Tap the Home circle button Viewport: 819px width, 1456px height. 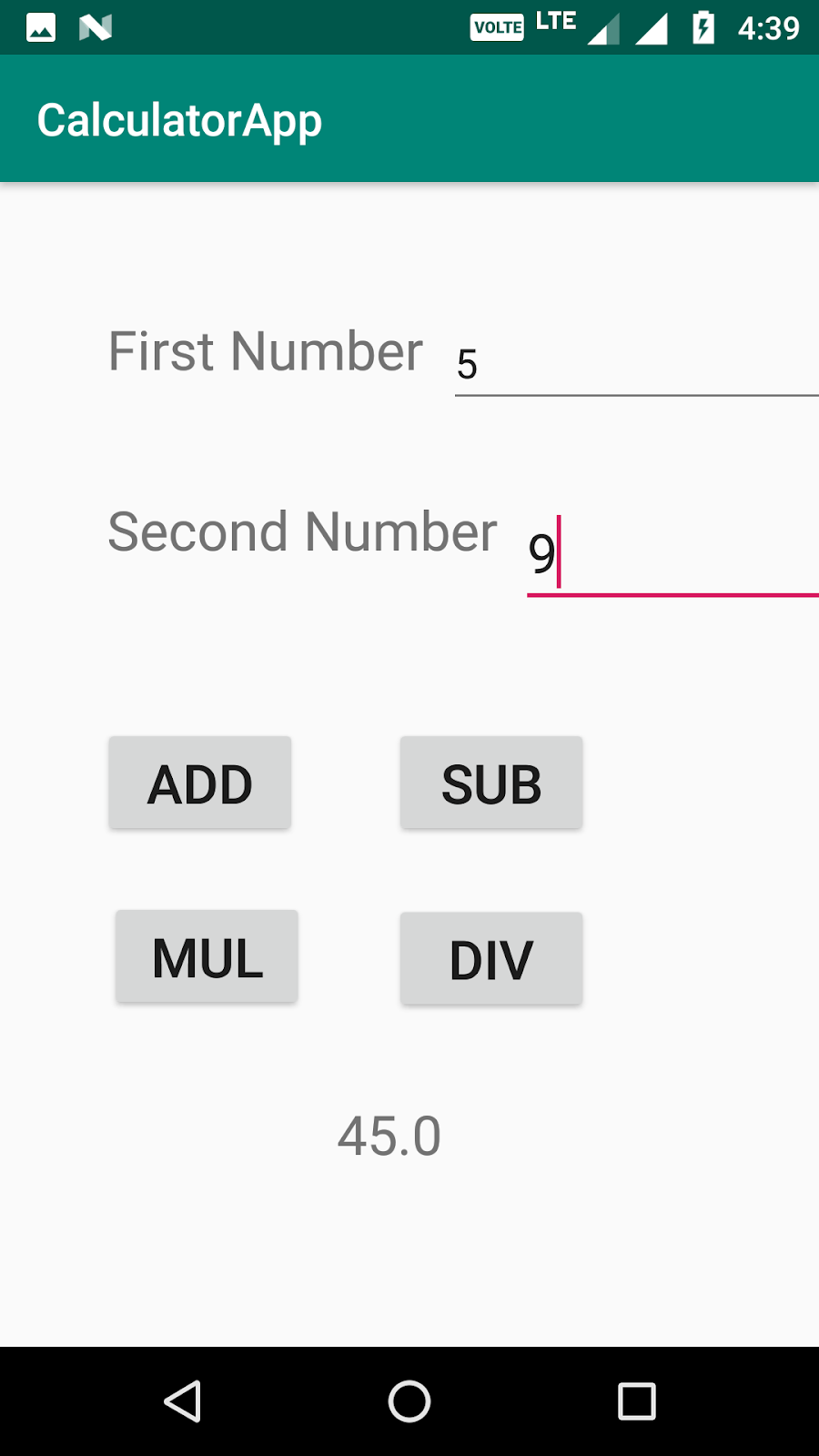(409, 1401)
